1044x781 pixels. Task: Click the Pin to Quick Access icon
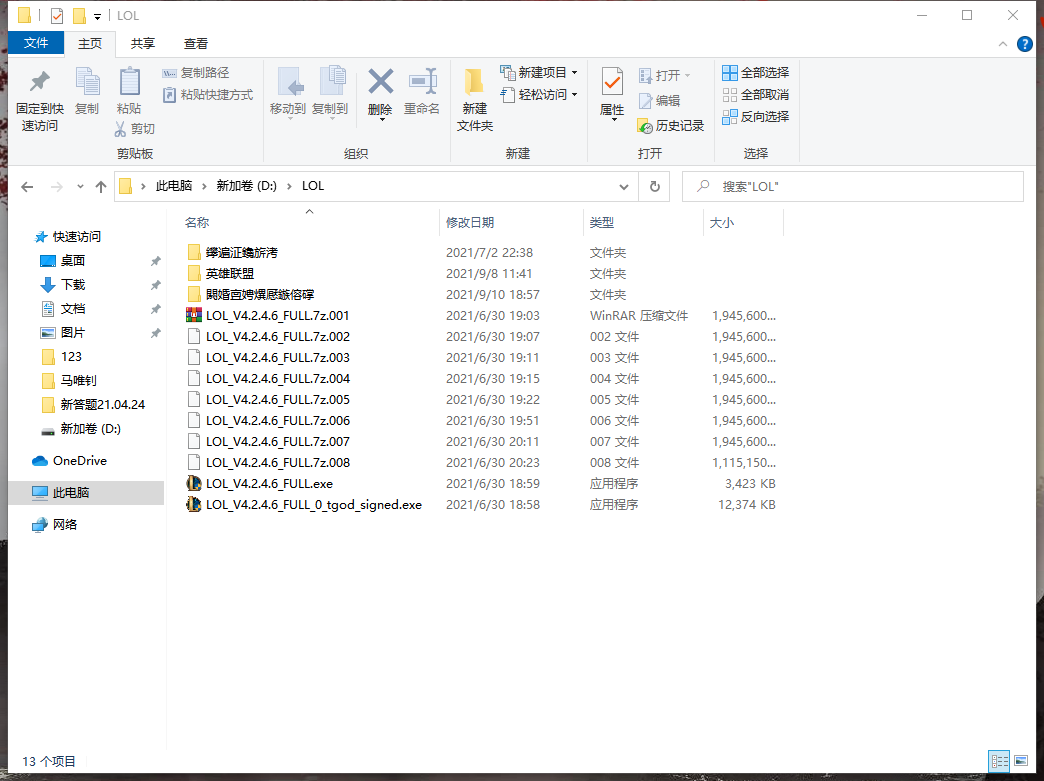coord(39,83)
